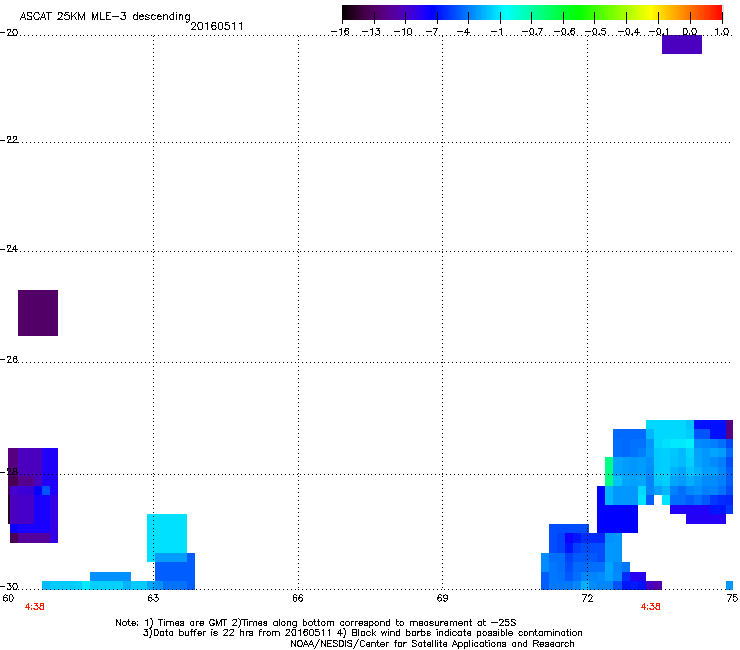
Task: Click the '-1' color scale label
Action: pos(496,32)
